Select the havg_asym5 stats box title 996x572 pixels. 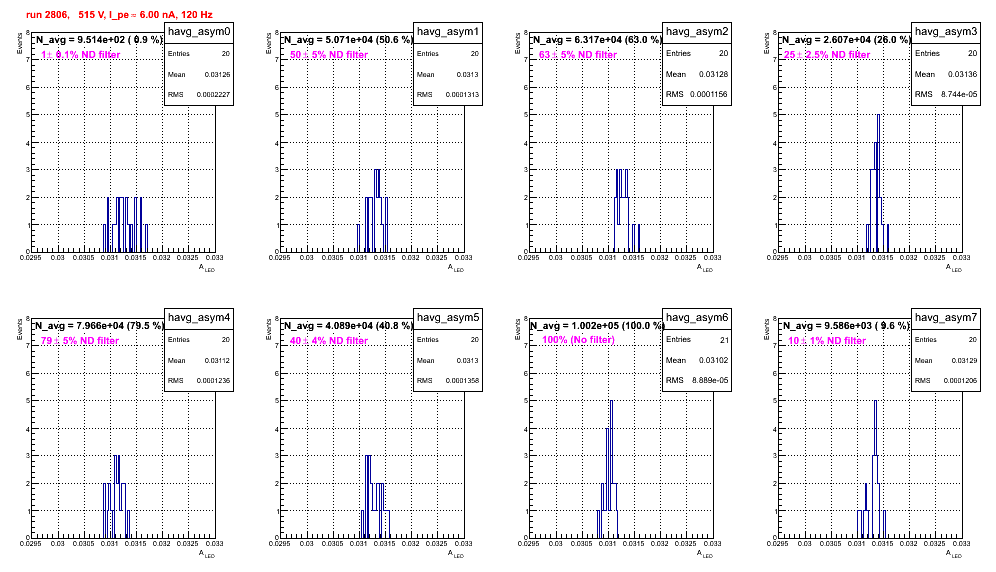pos(448,318)
